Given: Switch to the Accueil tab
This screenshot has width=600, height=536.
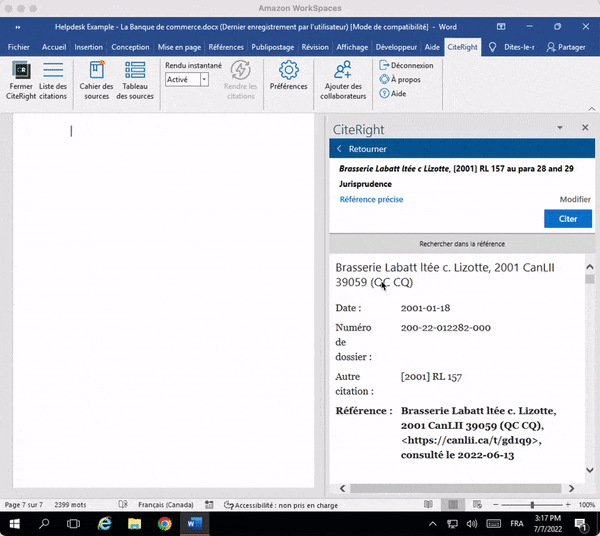Looking at the screenshot, I should point(54,47).
